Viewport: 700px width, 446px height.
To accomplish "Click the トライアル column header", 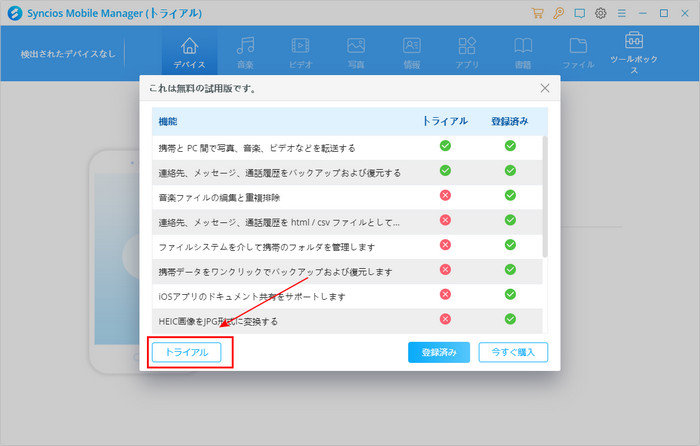I will click(445, 121).
